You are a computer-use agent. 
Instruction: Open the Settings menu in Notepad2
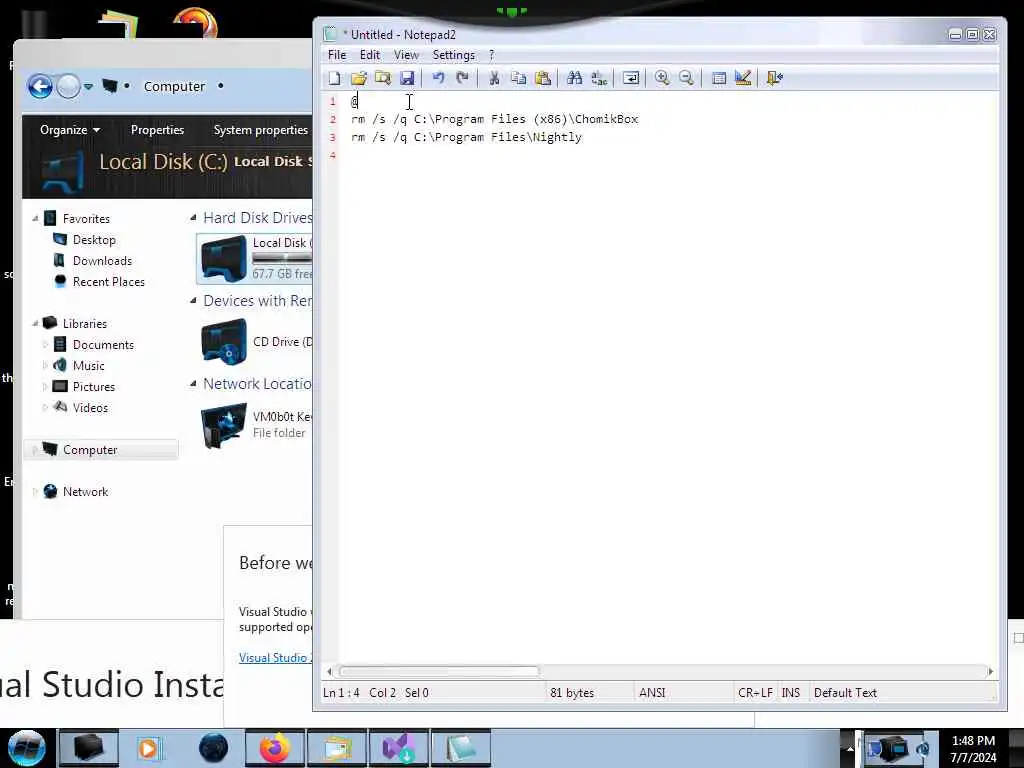coord(453,55)
